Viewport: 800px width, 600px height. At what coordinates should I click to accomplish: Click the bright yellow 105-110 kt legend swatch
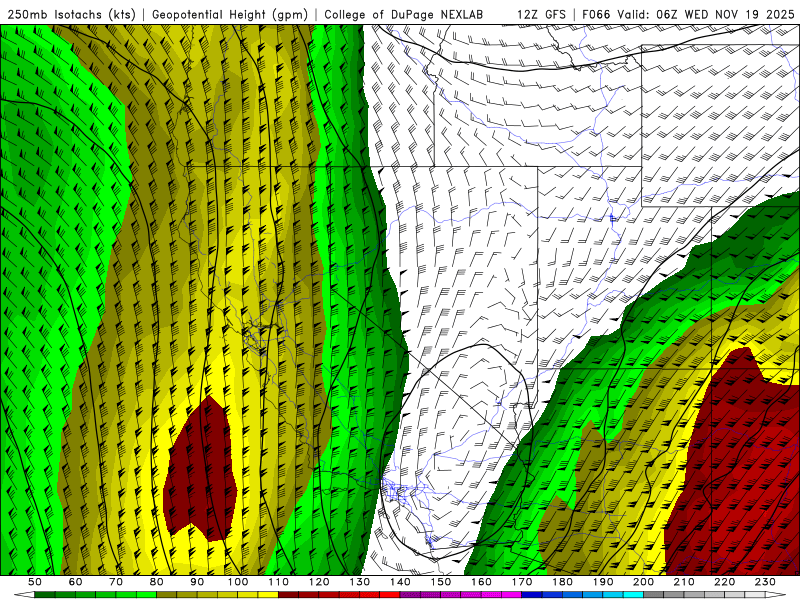click(268, 594)
